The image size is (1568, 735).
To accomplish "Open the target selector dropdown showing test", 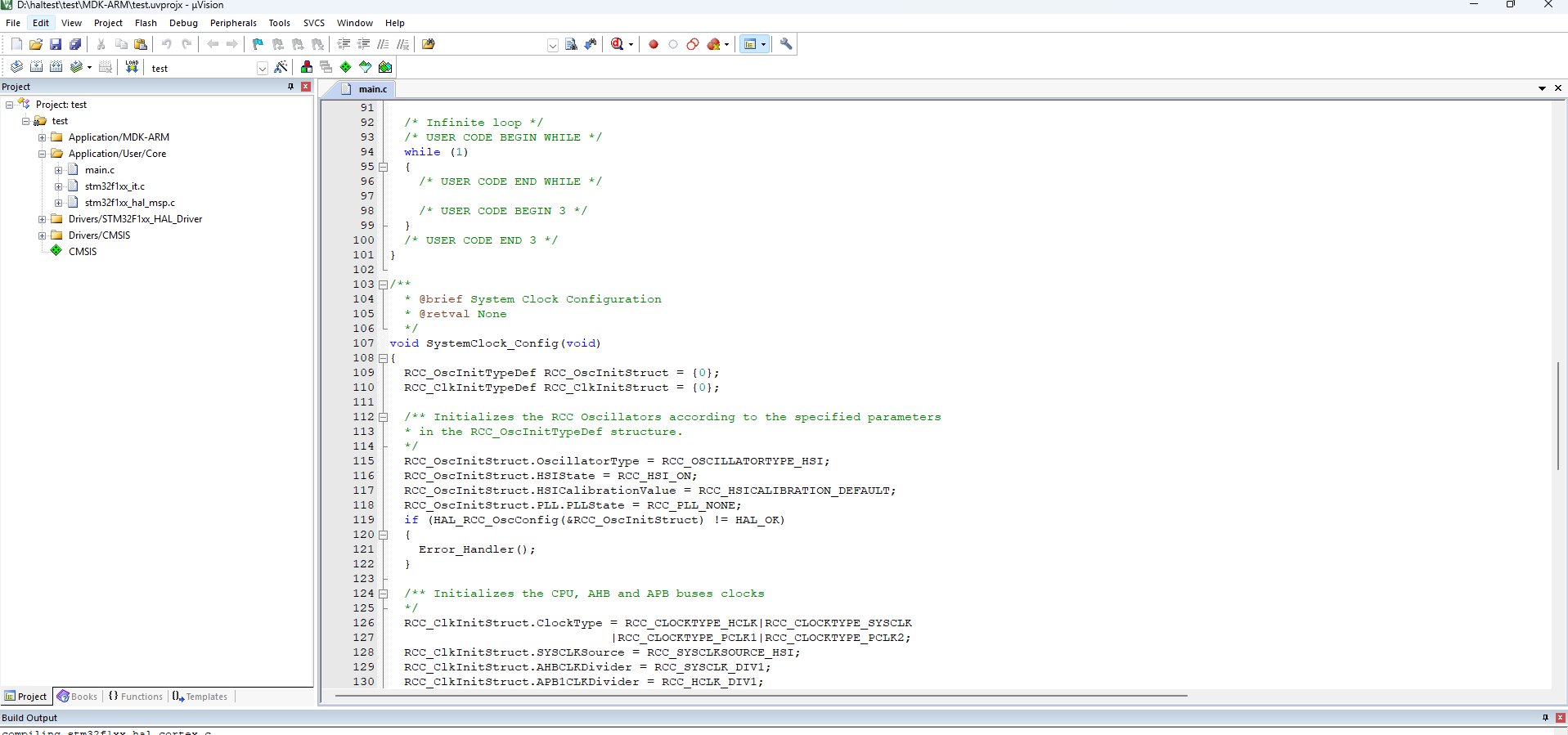I will click(262, 68).
